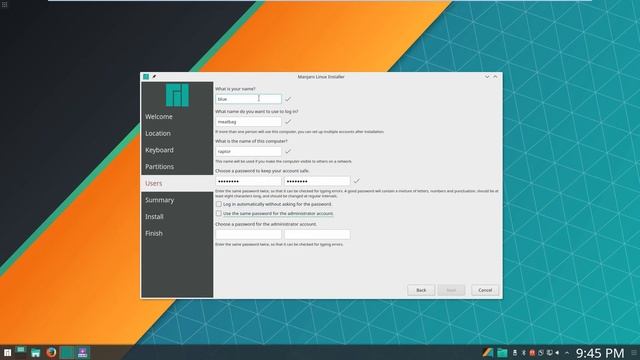The image size is (640, 360).
Task: Click the installer window menu icon in titlebar
Action: (x=146, y=76)
